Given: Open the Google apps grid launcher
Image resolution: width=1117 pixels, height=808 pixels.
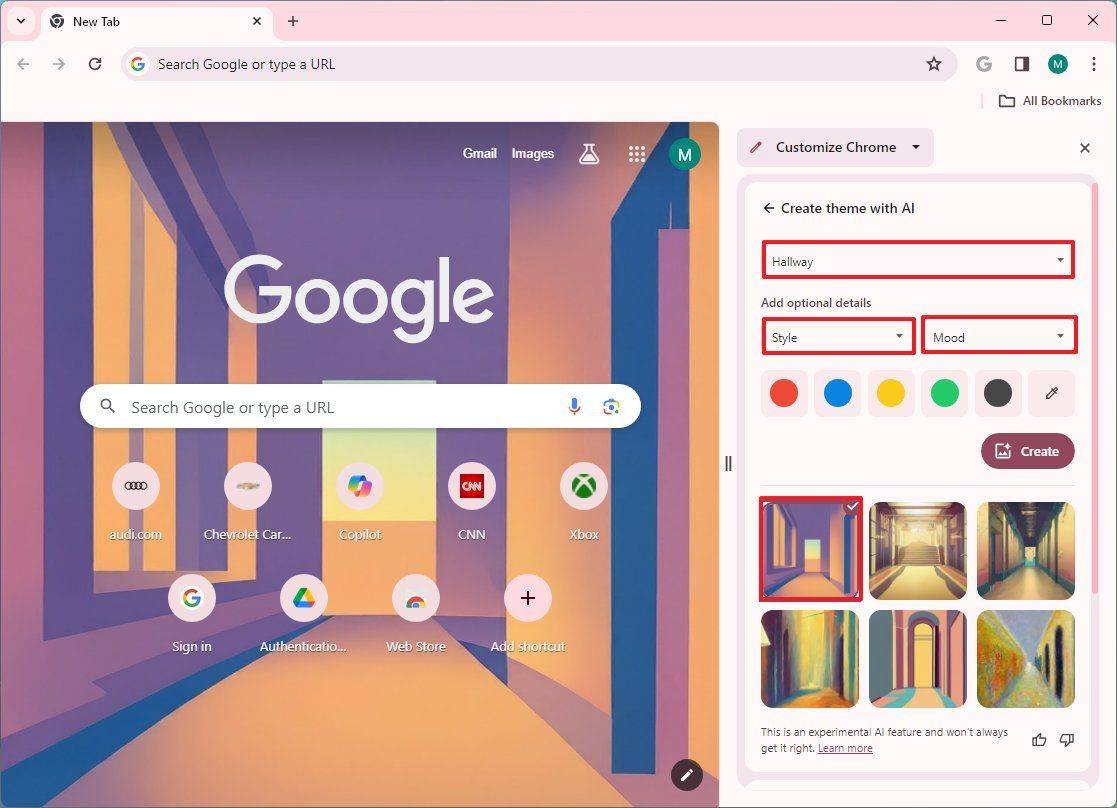Looking at the screenshot, I should (x=637, y=153).
